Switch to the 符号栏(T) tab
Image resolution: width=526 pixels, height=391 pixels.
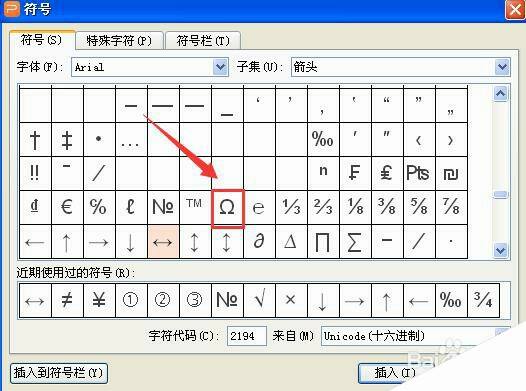[203, 41]
